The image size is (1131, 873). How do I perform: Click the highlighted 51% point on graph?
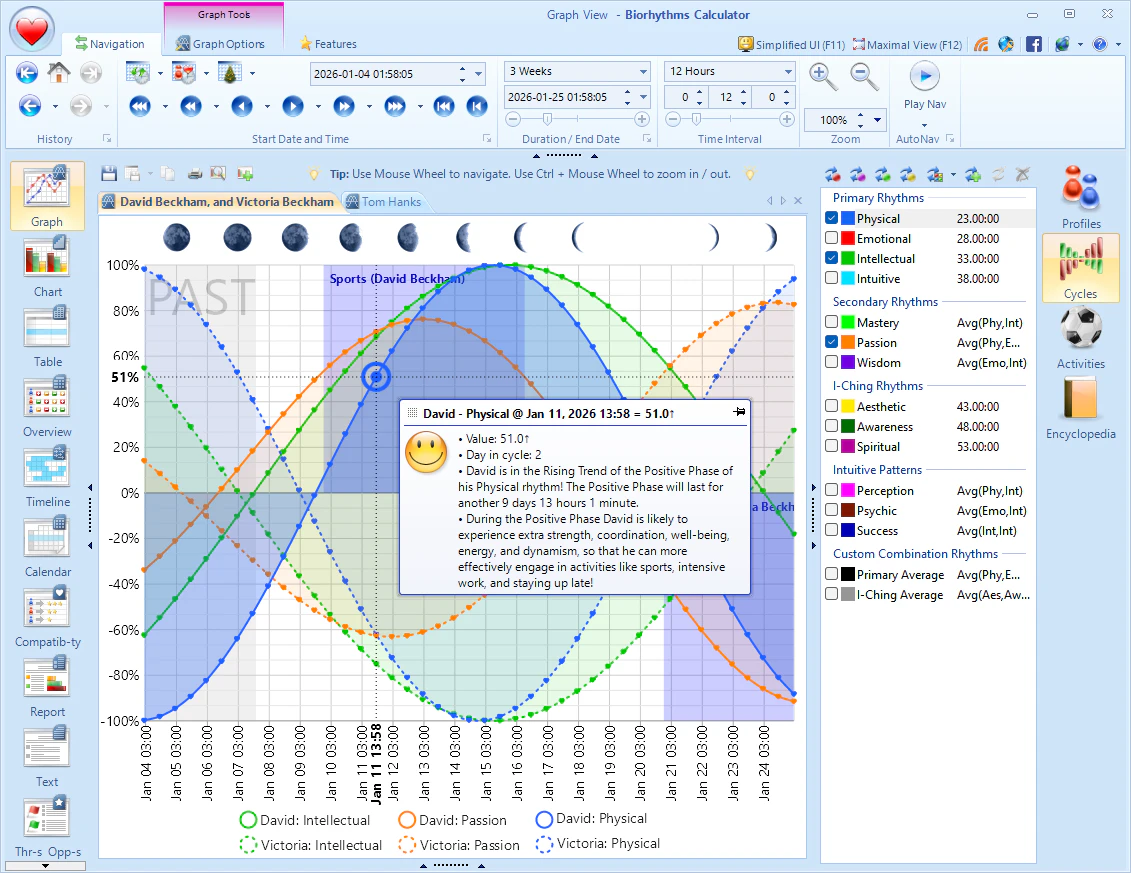coord(376,377)
